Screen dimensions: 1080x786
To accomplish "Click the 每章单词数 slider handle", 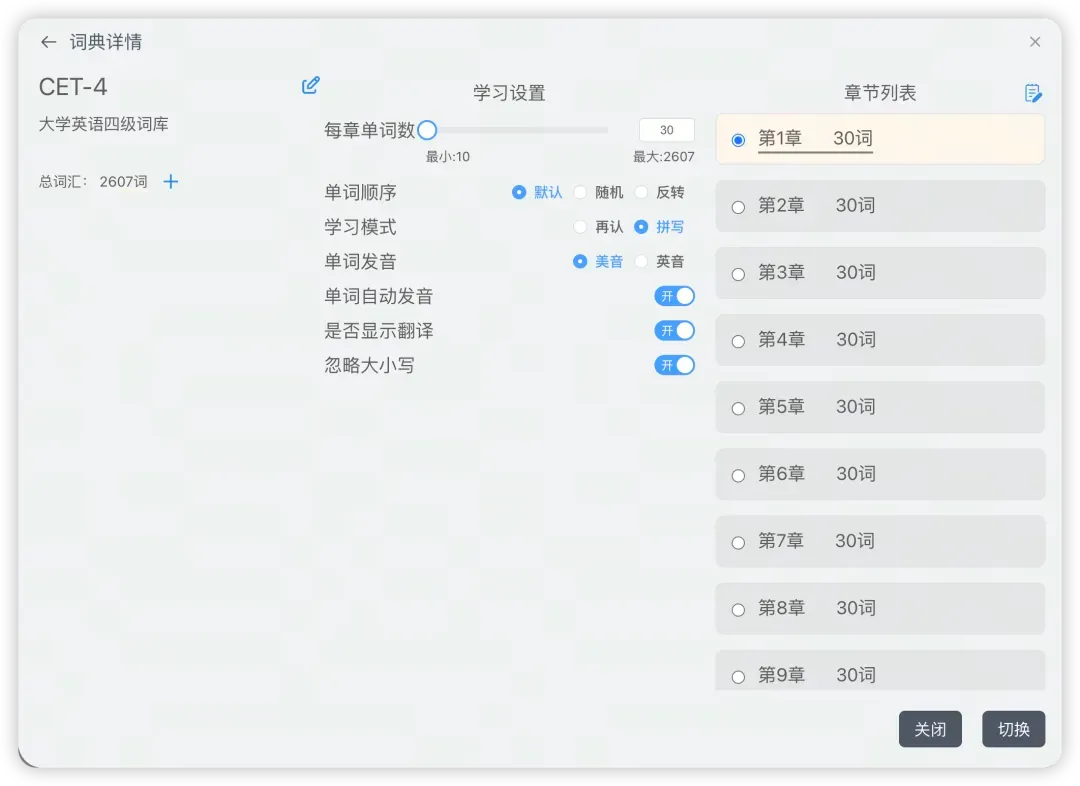I will click(x=427, y=130).
